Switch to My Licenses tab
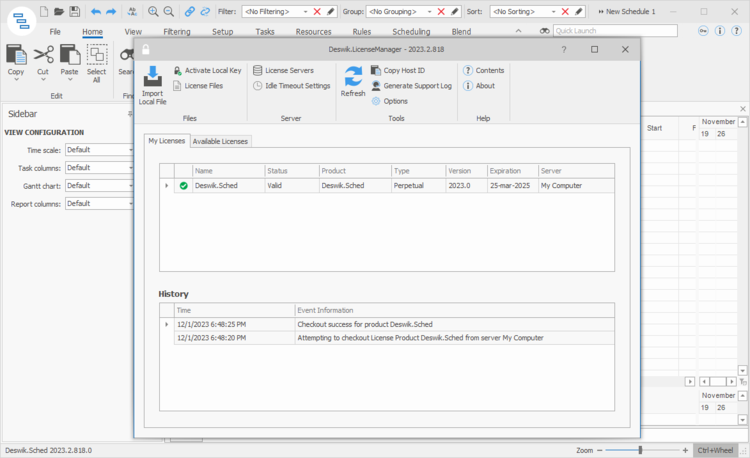750x458 pixels. pos(166,141)
